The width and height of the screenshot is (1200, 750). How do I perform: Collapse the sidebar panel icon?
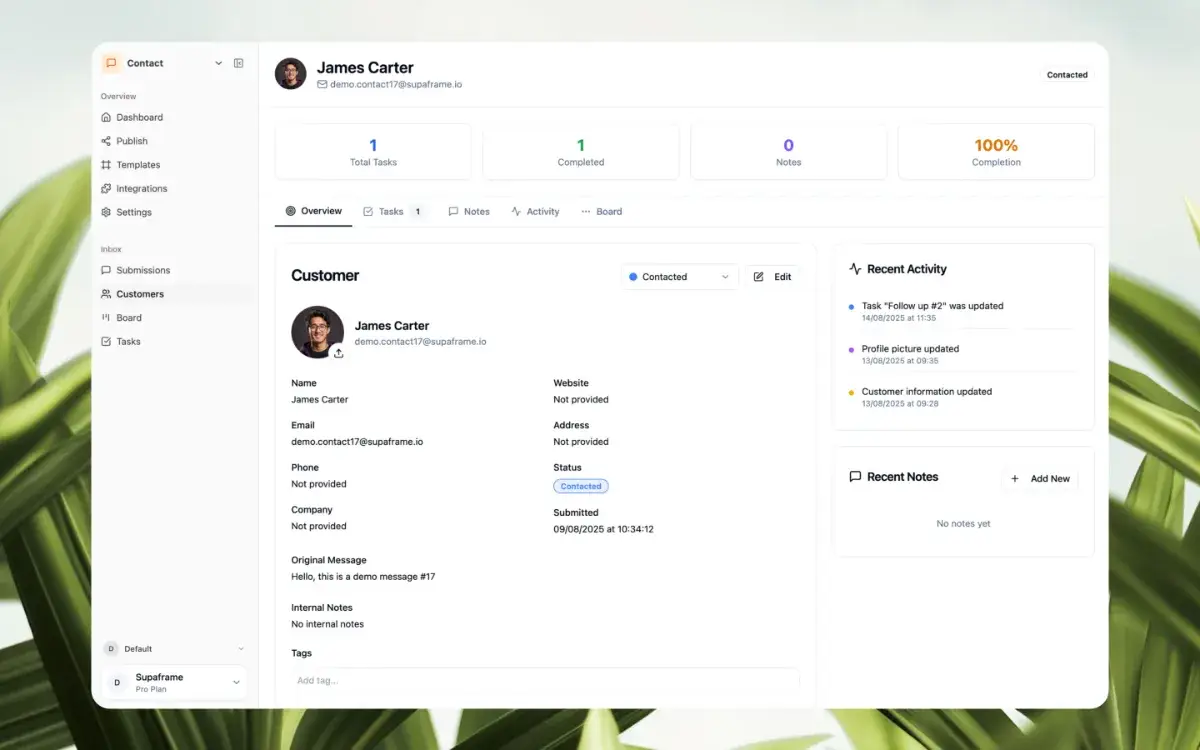(238, 63)
